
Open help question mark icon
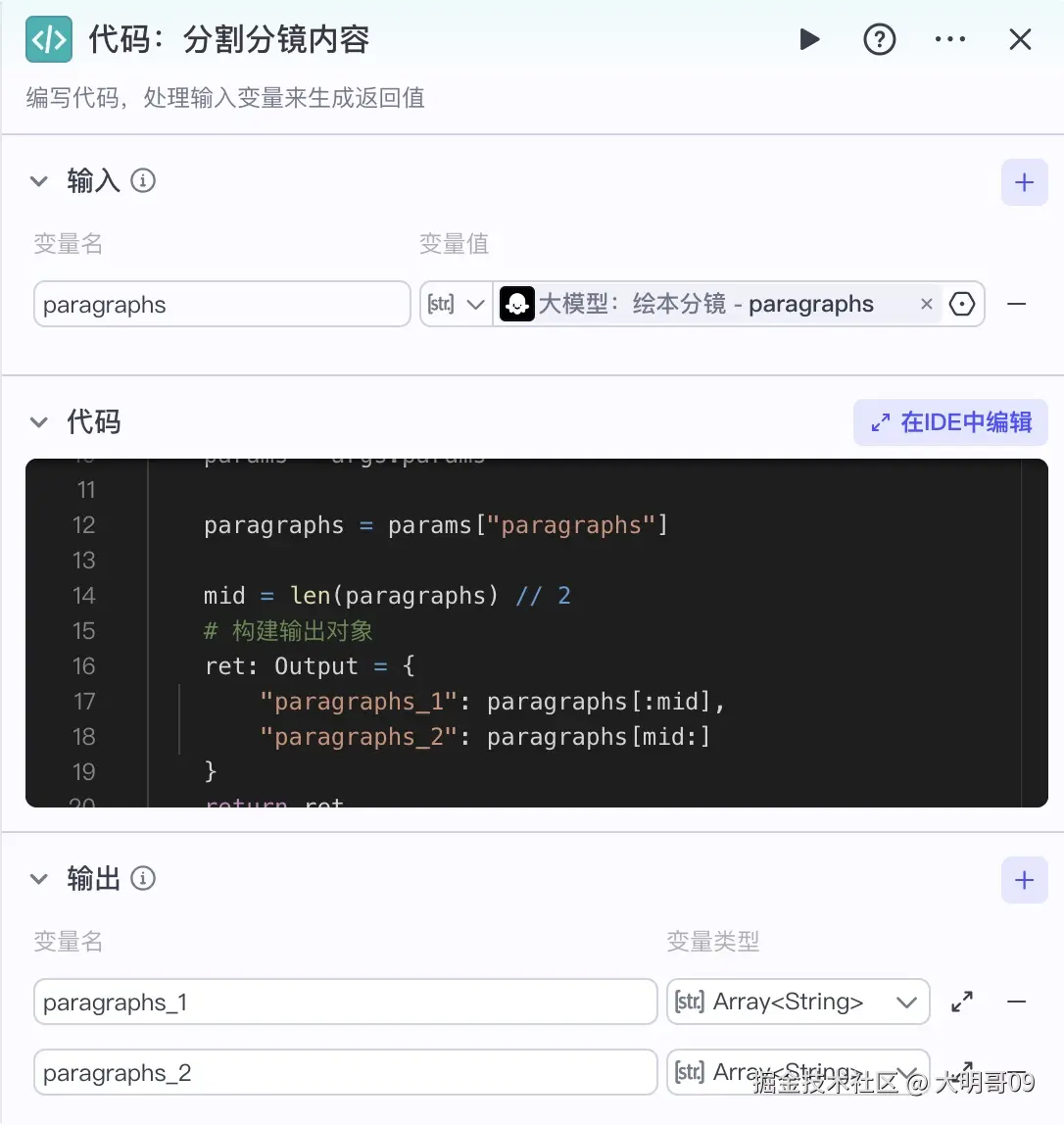click(x=879, y=39)
